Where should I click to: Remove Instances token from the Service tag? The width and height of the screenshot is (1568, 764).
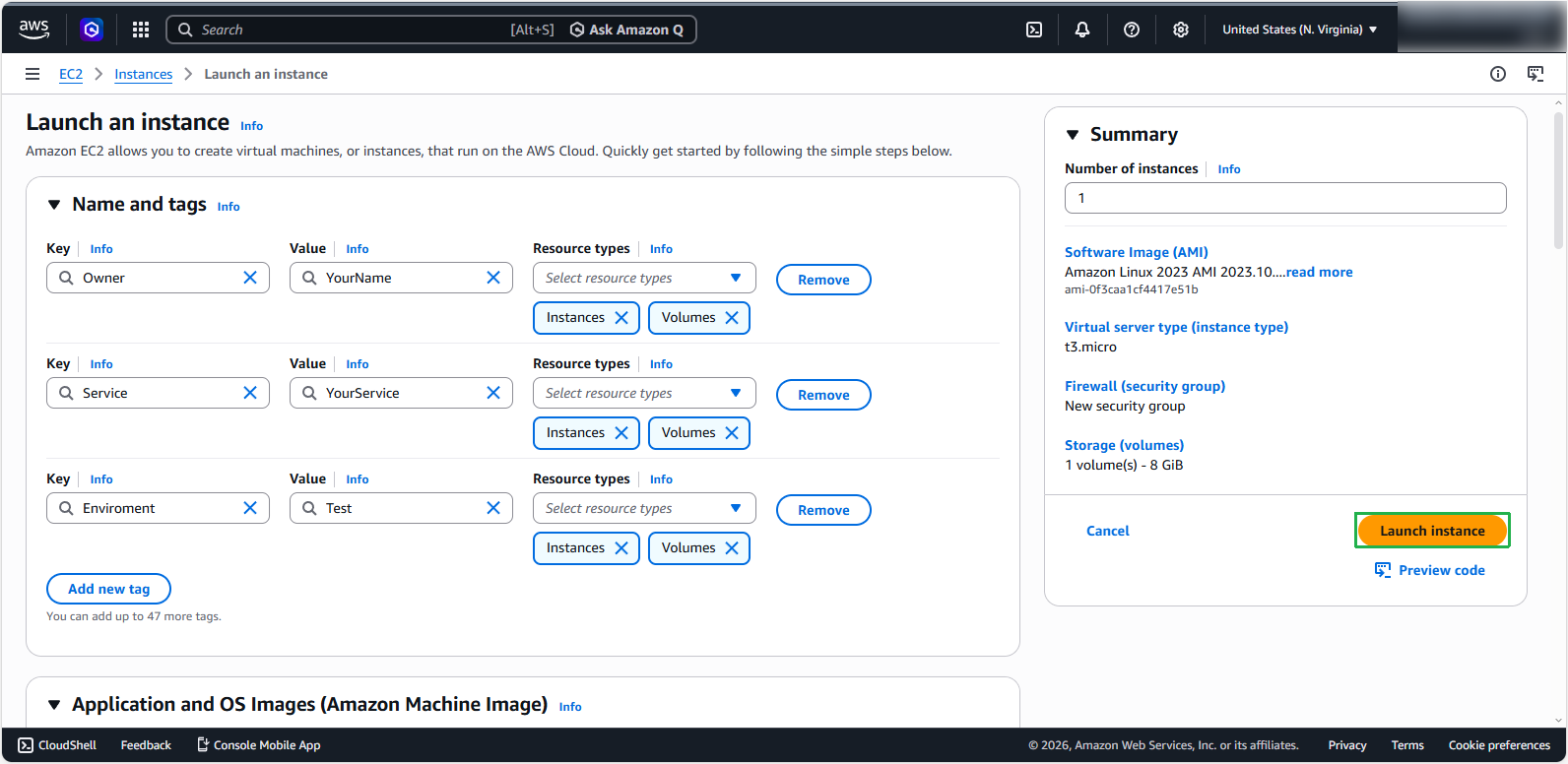pos(621,433)
